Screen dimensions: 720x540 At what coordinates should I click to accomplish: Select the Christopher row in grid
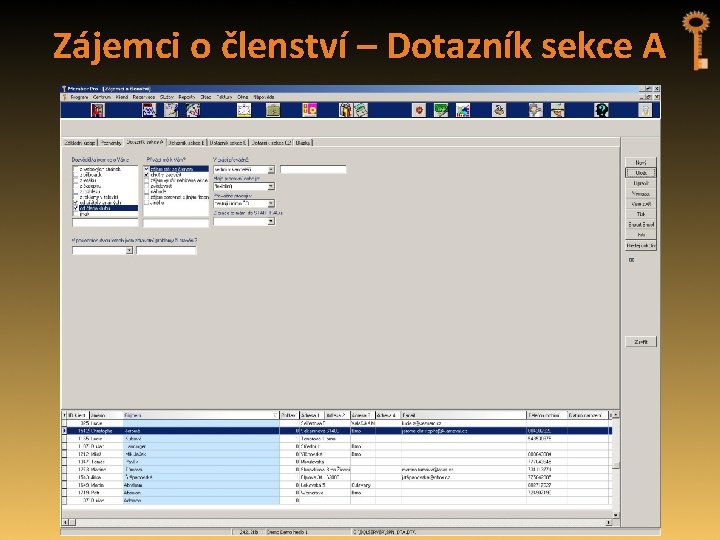338,431
